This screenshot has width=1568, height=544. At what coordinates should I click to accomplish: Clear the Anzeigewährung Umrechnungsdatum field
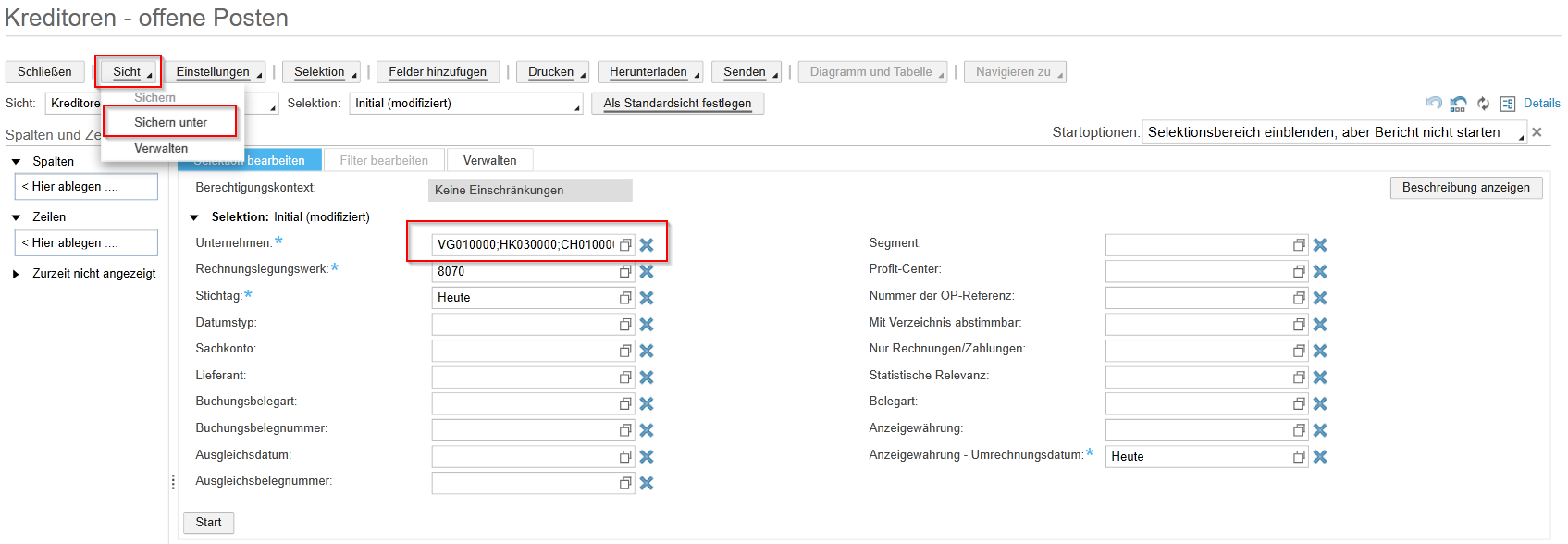[x=1320, y=457]
